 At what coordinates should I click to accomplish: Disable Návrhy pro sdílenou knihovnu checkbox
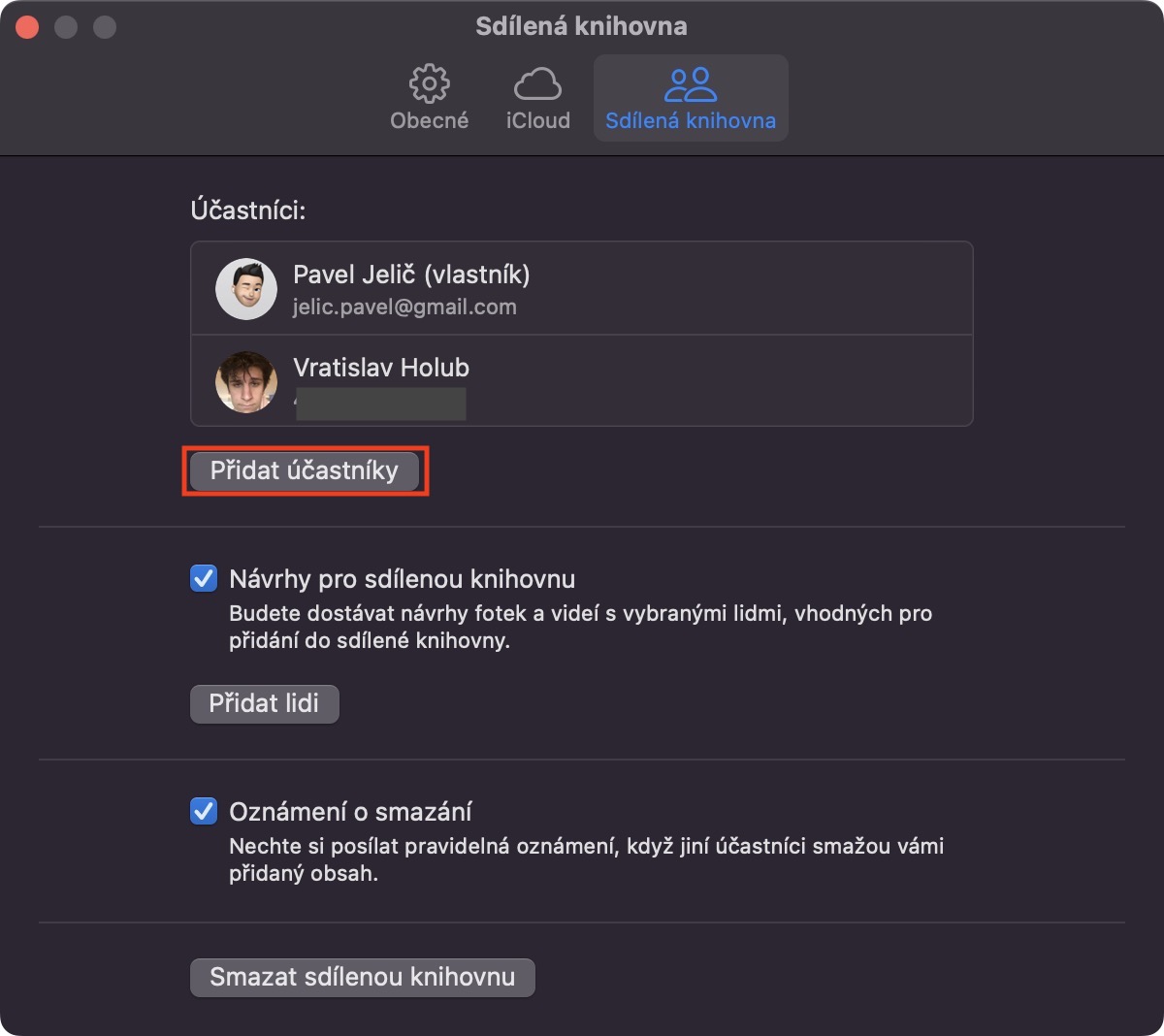click(x=204, y=579)
